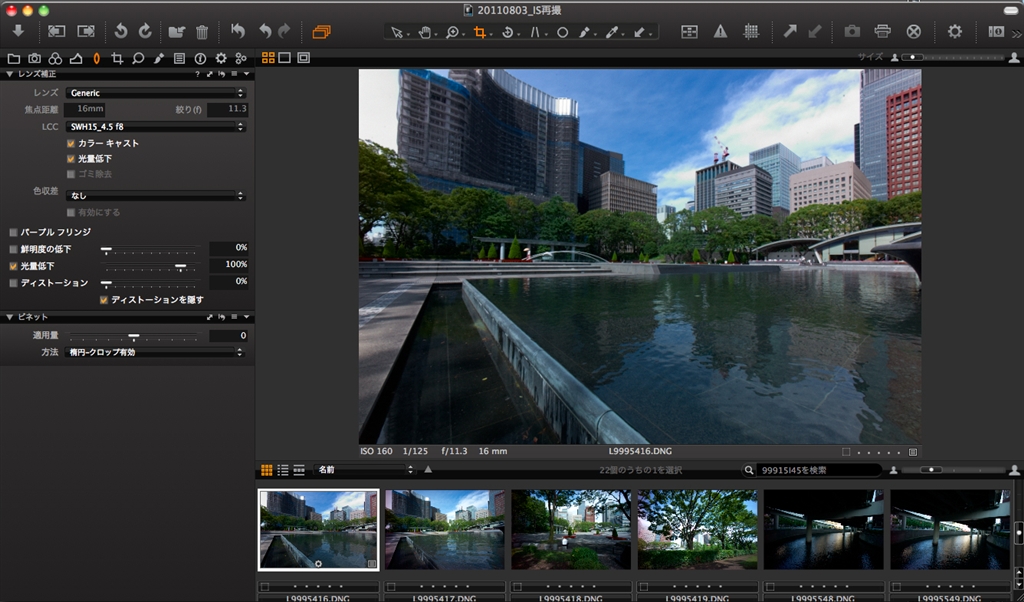Uncheck the カラー キャスト checkbox

click(x=71, y=143)
